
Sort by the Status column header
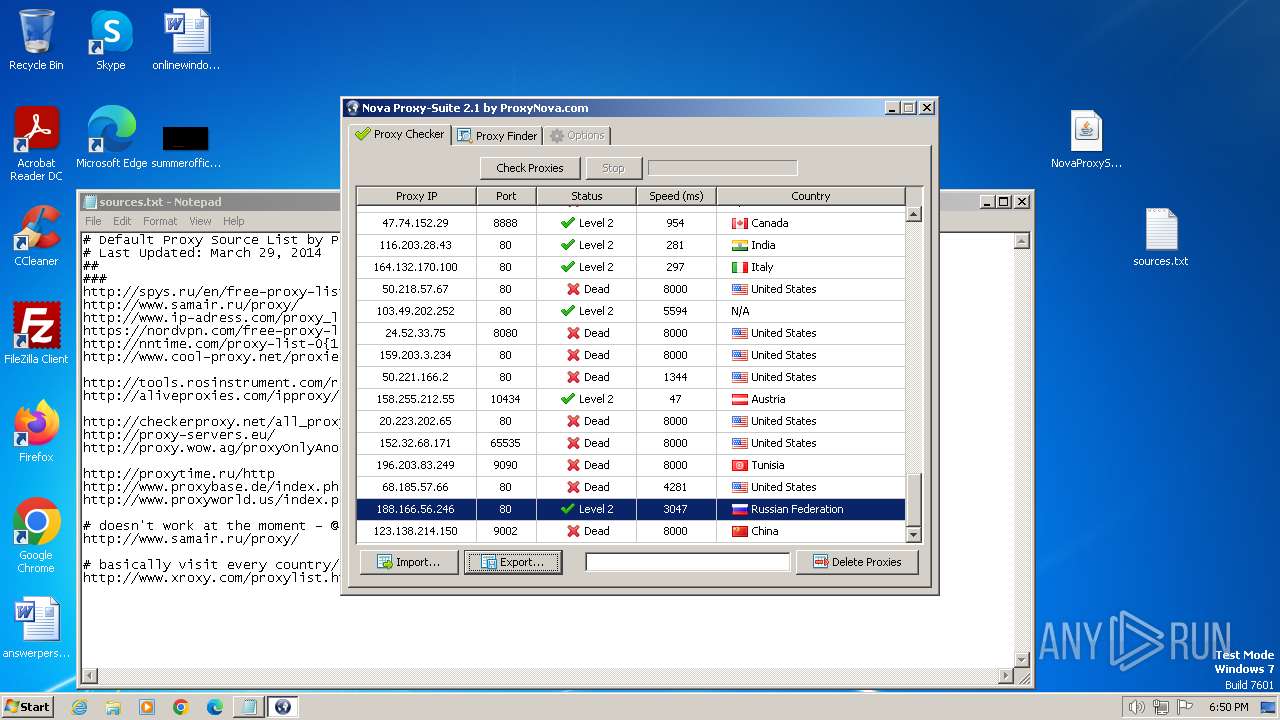(586, 196)
